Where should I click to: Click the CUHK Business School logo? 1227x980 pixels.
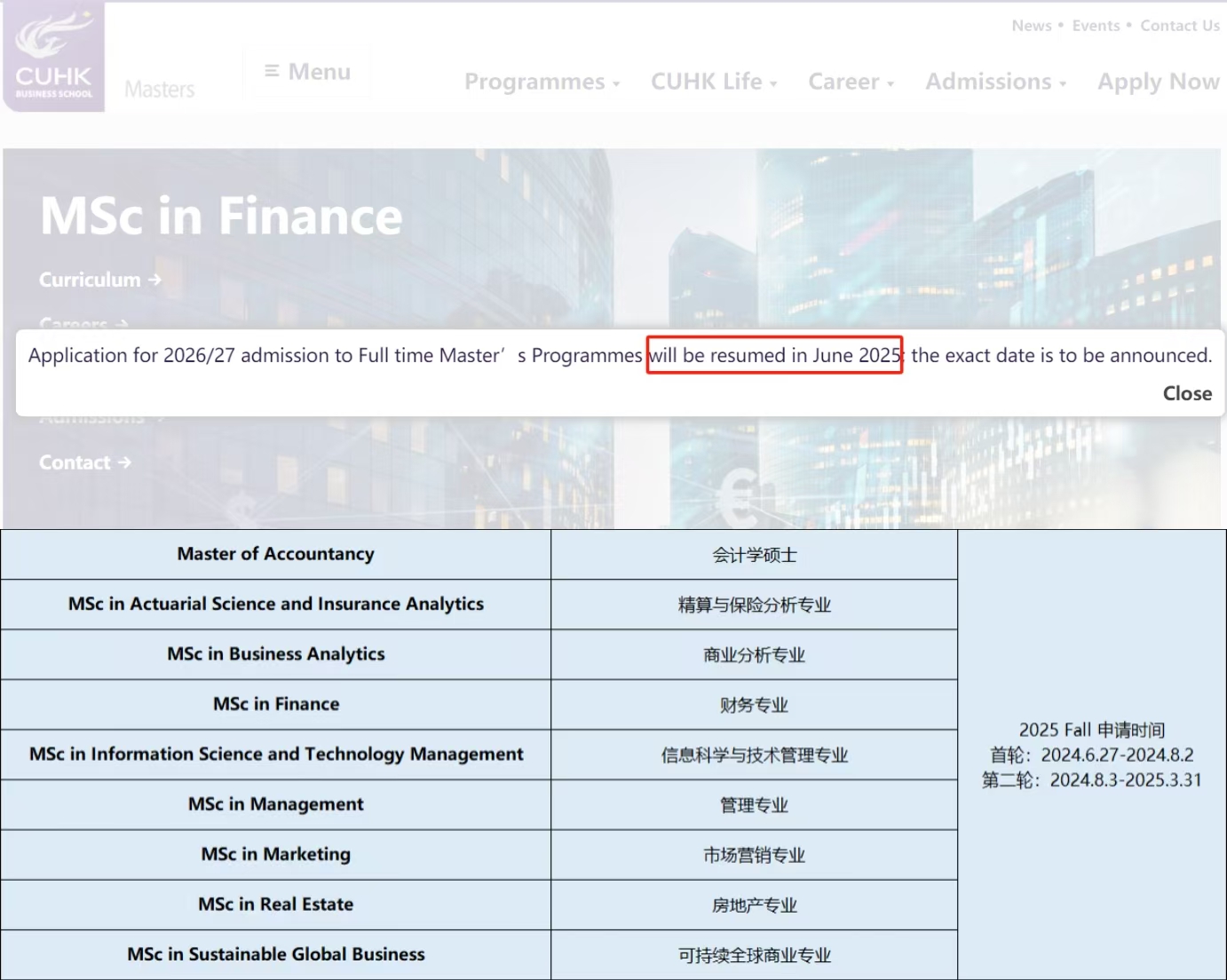coord(53,57)
